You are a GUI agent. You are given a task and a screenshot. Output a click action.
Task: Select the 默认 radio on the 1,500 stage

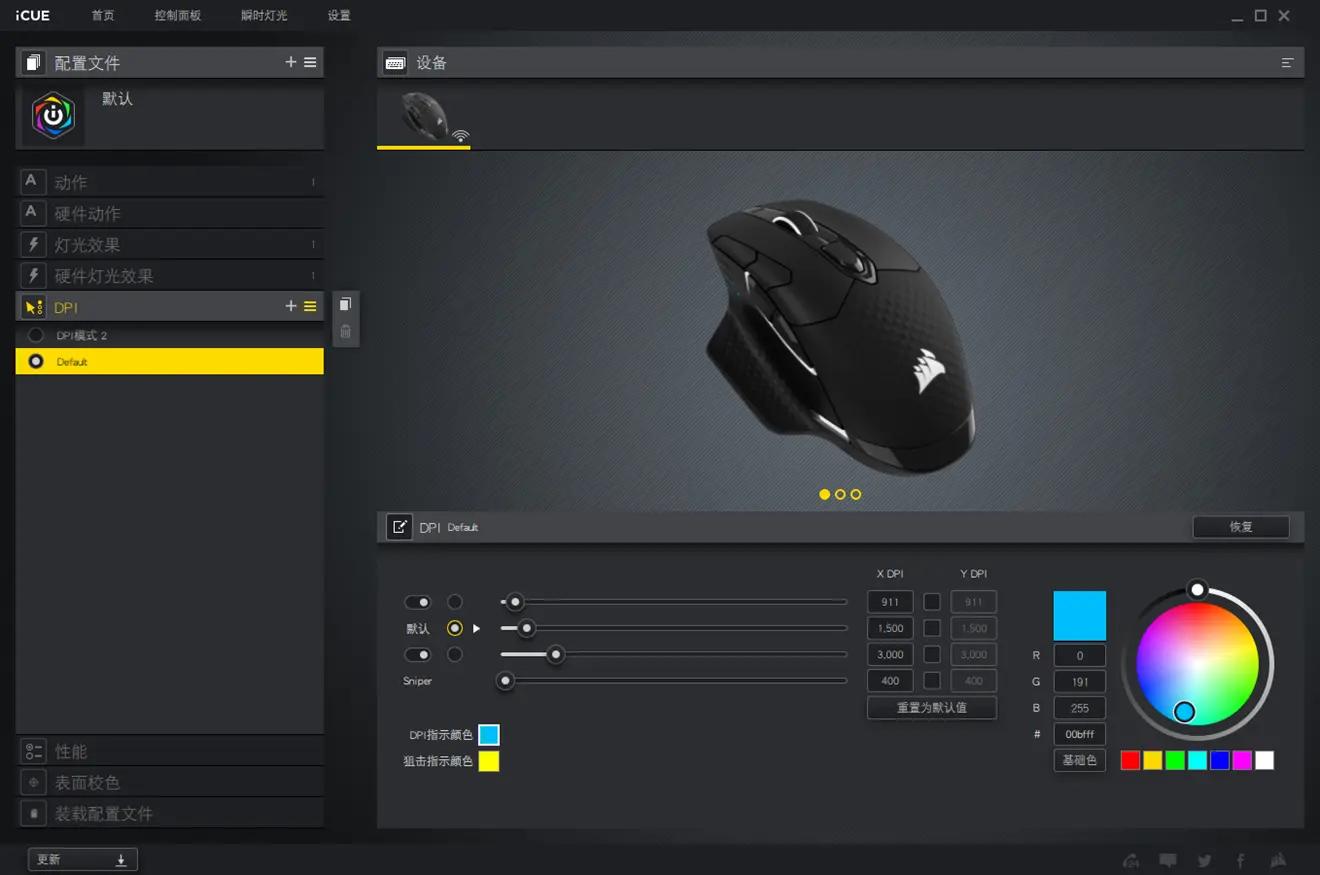(x=455, y=628)
